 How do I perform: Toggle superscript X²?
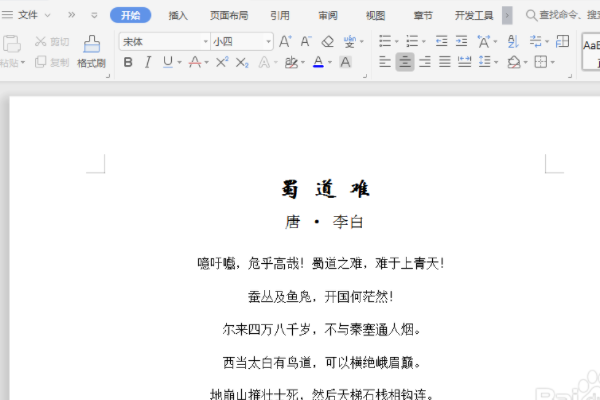(x=222, y=62)
